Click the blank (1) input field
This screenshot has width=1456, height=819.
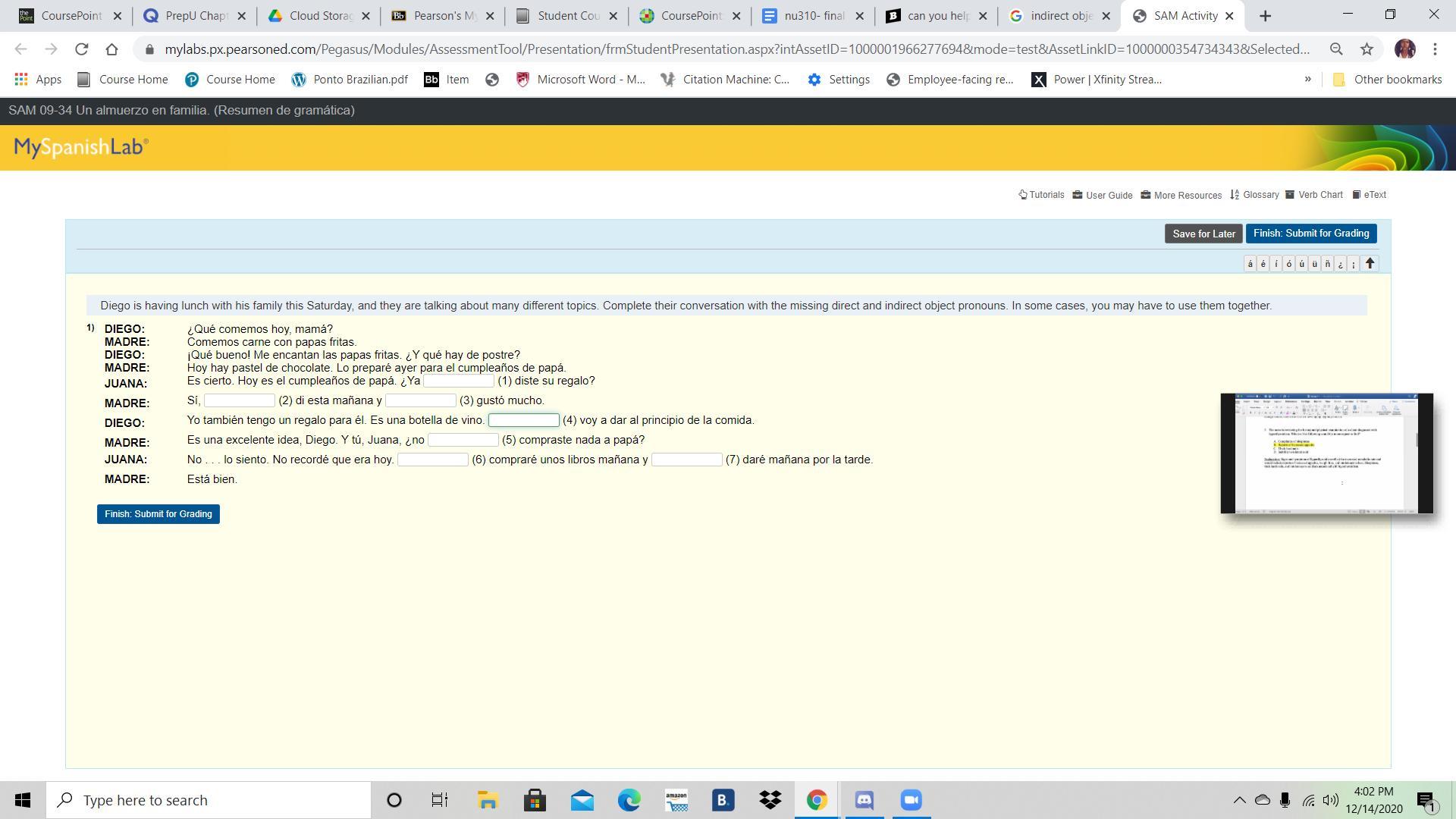(458, 381)
